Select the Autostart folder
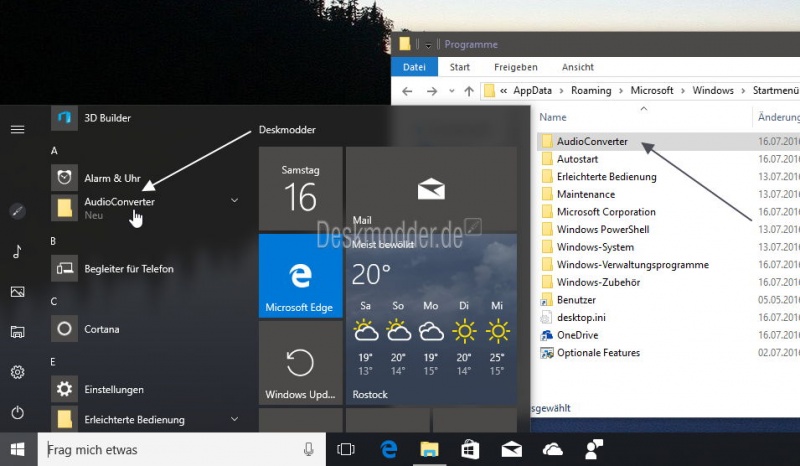Viewport: 800px width, 466px height. coord(577,159)
